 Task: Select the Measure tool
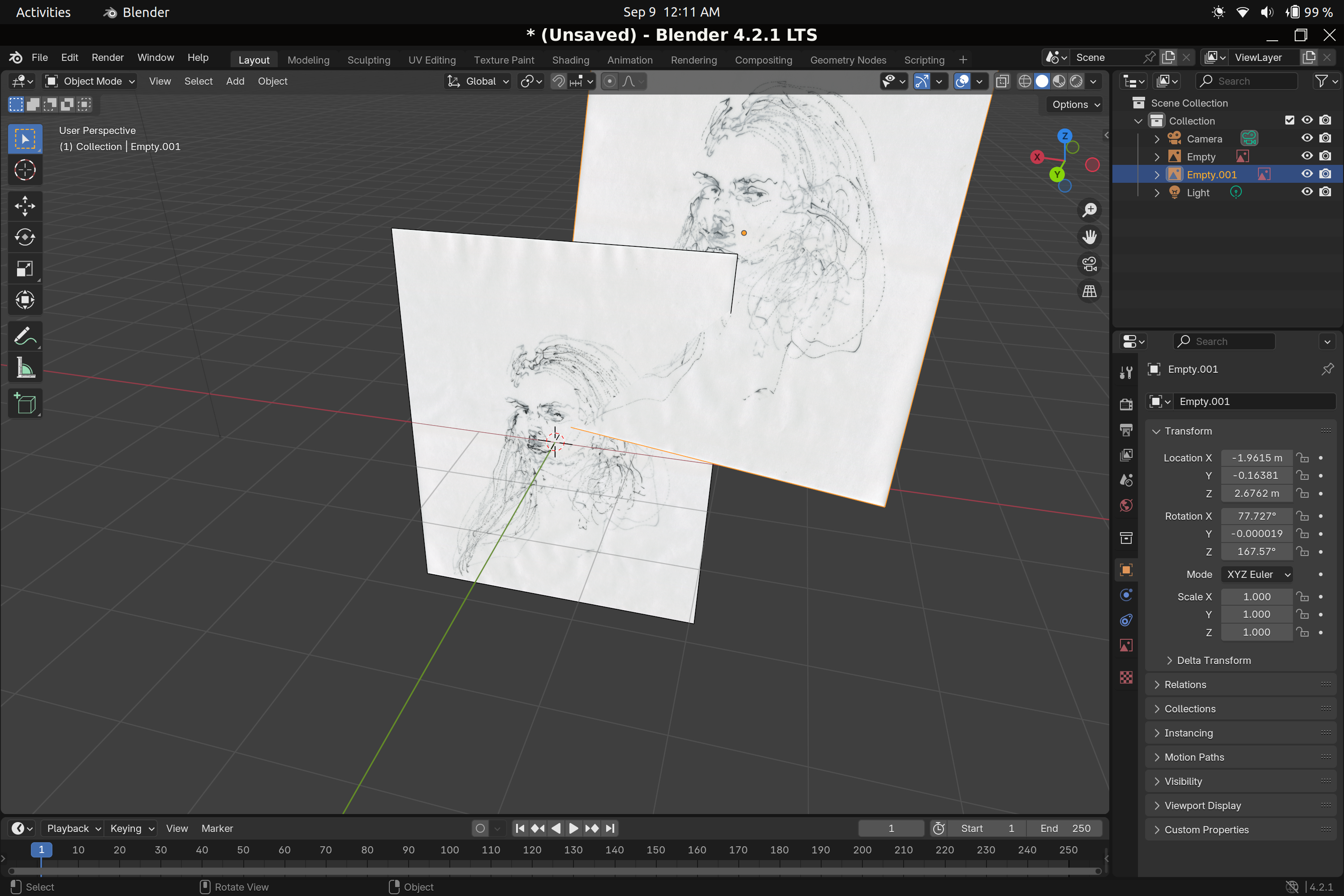pos(25,367)
